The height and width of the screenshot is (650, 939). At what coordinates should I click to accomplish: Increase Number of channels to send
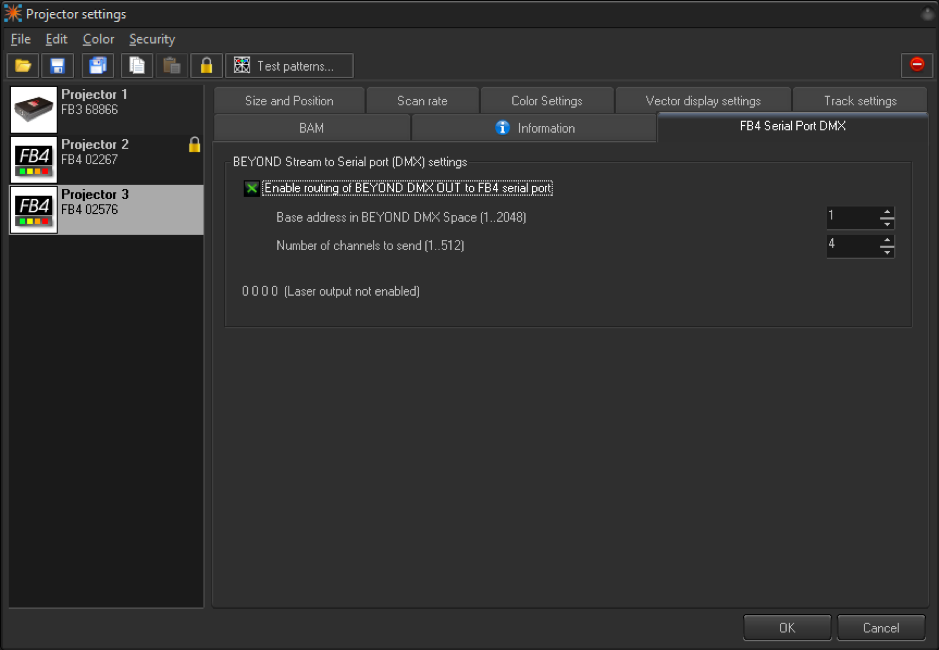point(886,240)
